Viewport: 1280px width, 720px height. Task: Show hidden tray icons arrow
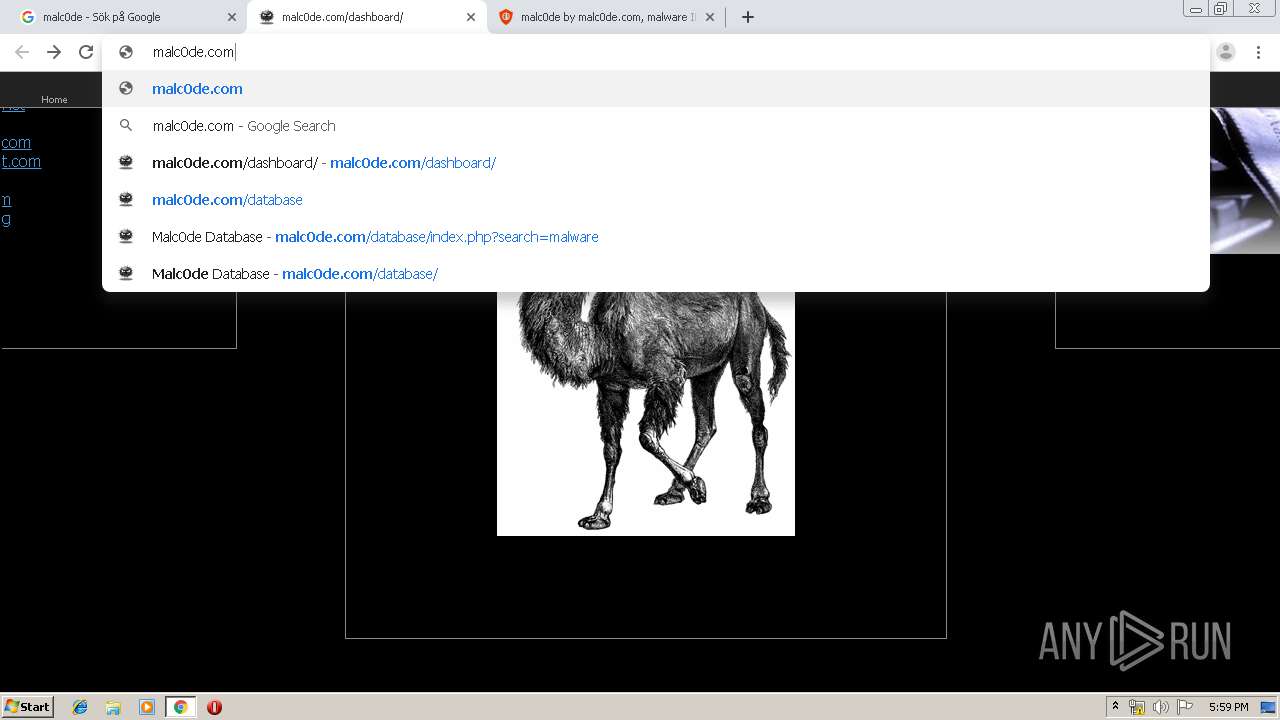coord(1115,707)
